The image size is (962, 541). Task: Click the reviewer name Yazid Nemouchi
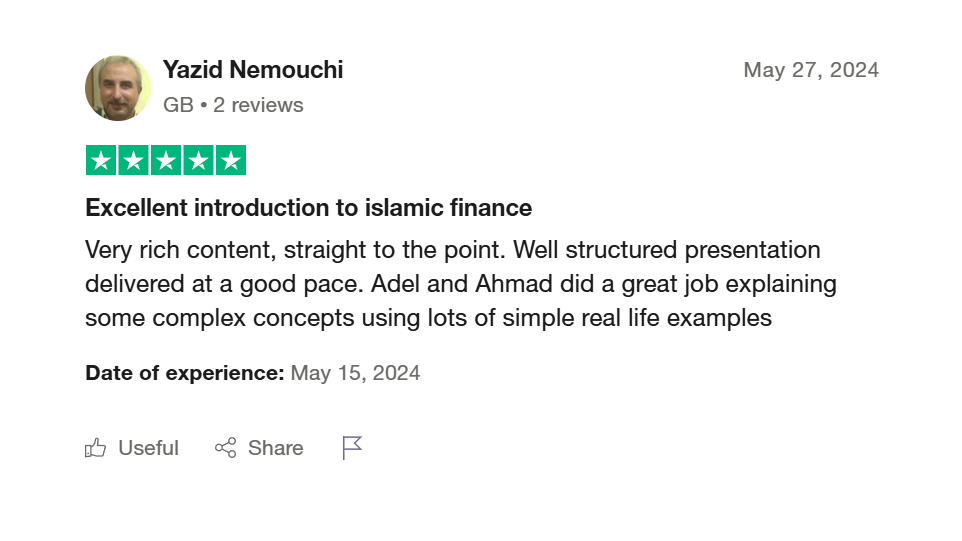pos(253,70)
